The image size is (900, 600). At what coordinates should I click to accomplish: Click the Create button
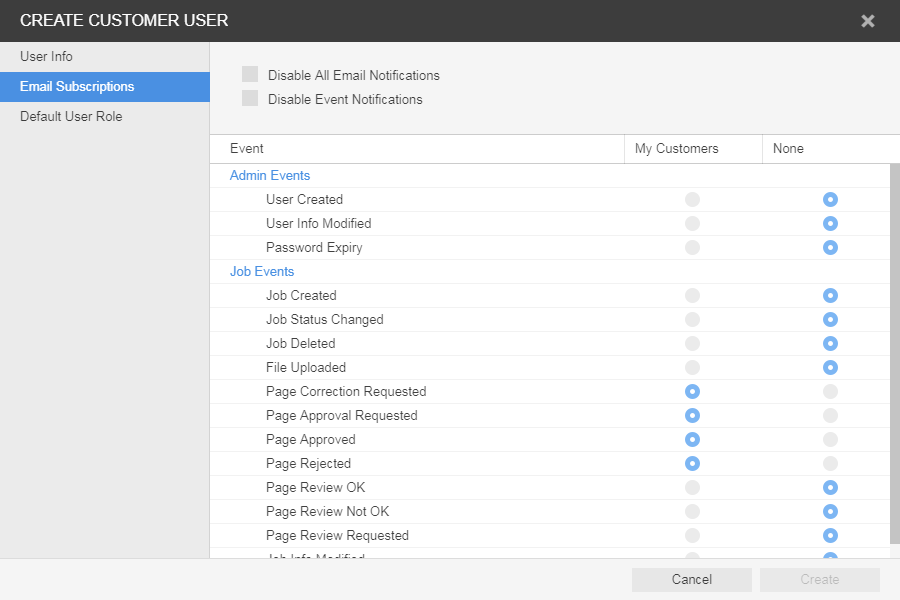[x=819, y=580]
